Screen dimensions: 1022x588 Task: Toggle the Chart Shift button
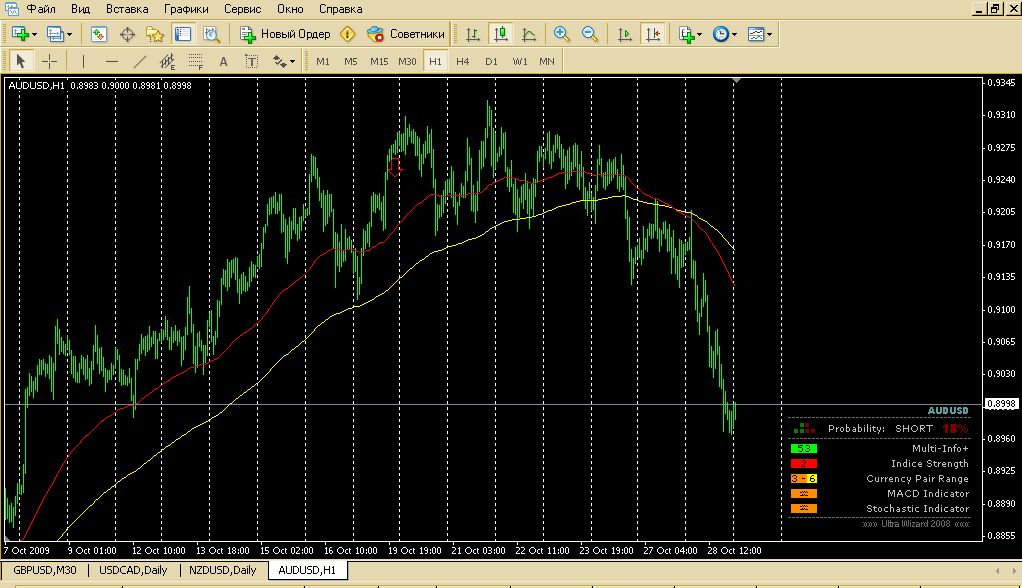click(x=653, y=34)
